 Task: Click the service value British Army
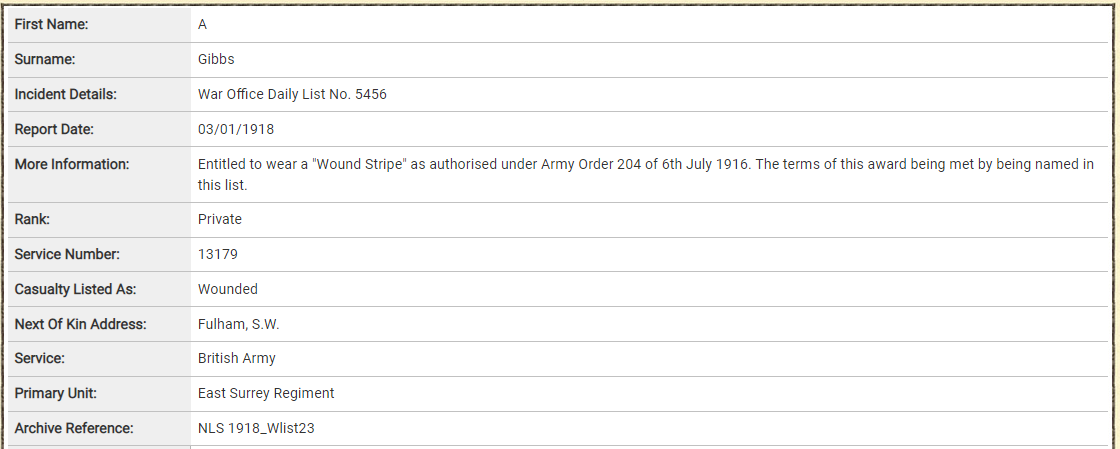tap(236, 358)
